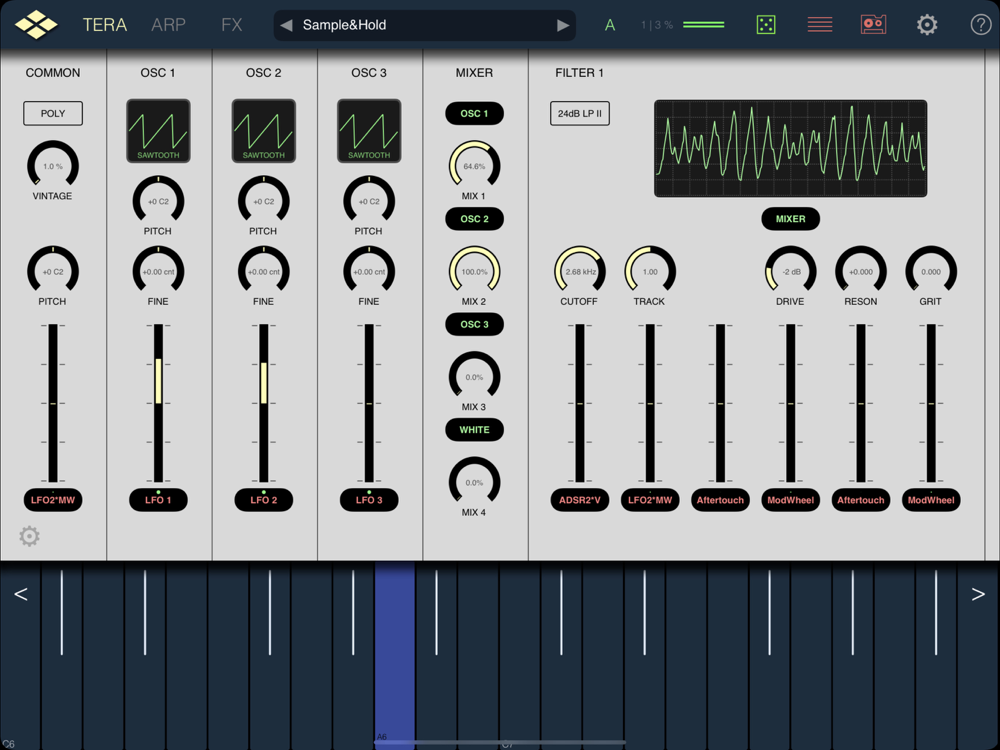Toggle the POLY mode button
Image resolution: width=1000 pixels, height=750 pixels.
pos(53,114)
